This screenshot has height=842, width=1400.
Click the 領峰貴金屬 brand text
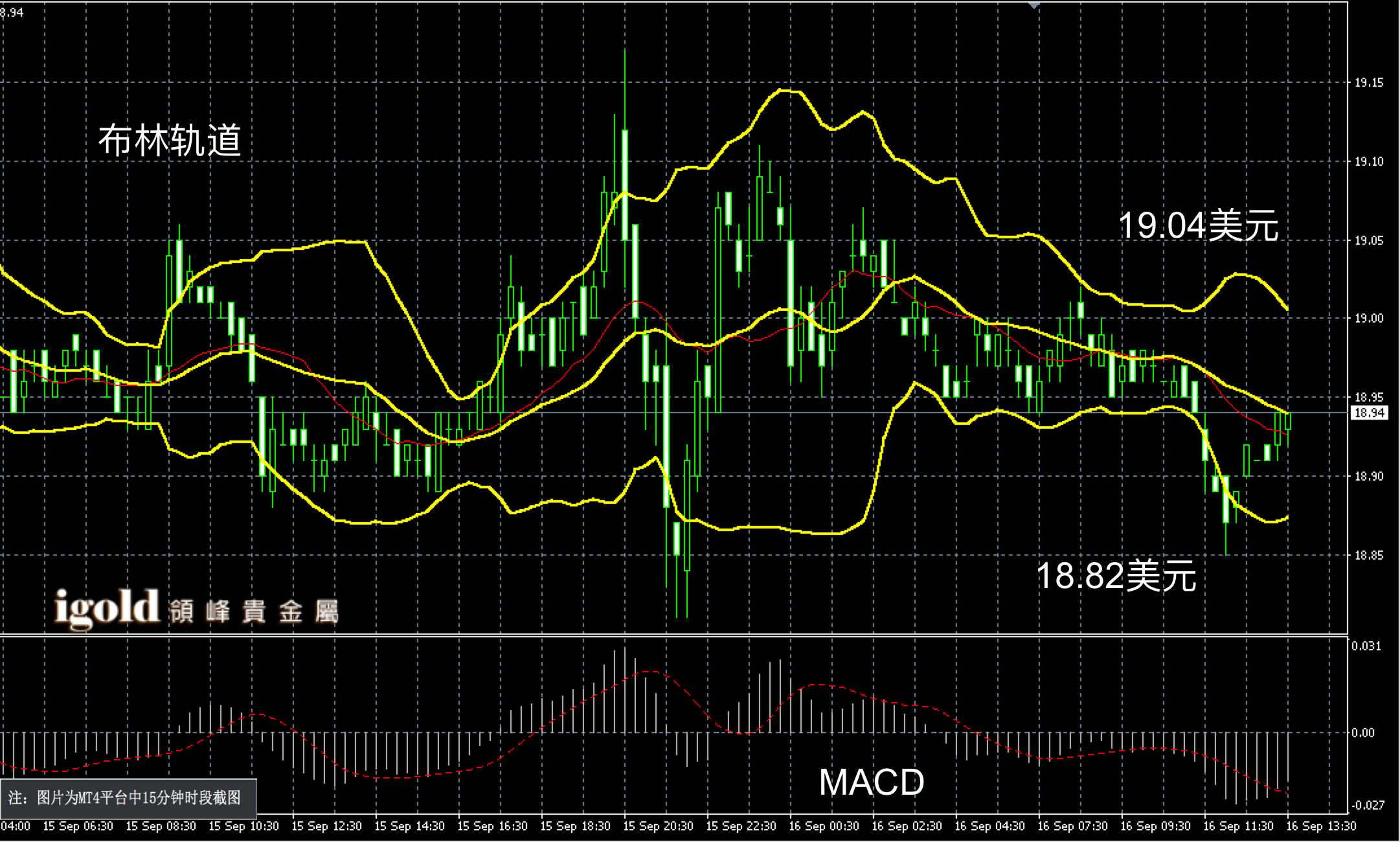pos(254,612)
